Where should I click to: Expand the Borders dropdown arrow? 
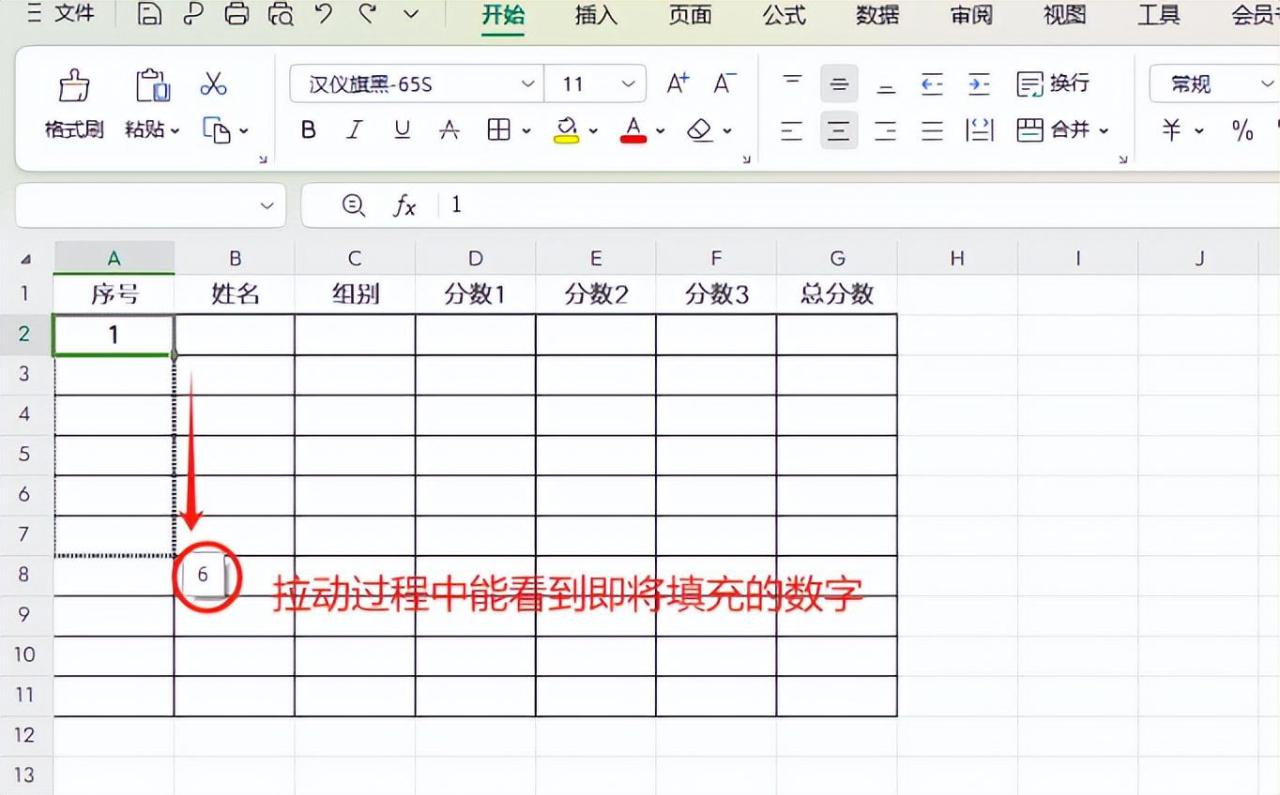tap(526, 130)
